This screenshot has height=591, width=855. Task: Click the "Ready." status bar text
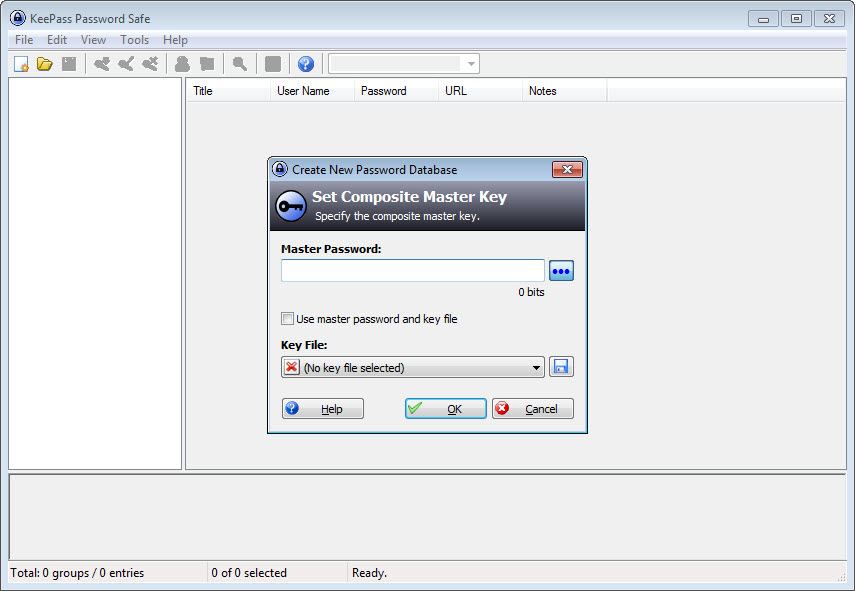(x=369, y=573)
